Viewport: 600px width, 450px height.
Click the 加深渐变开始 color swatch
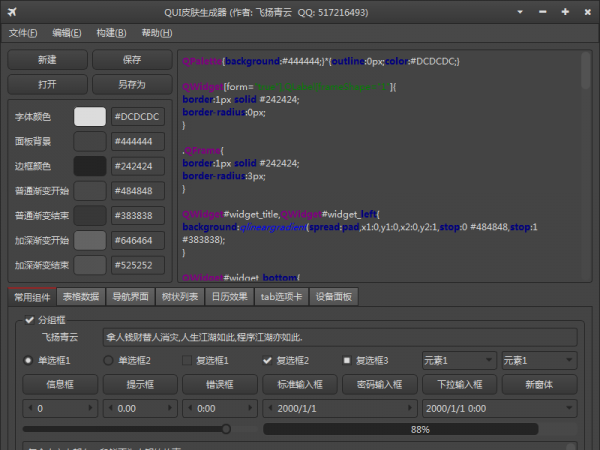click(x=90, y=241)
